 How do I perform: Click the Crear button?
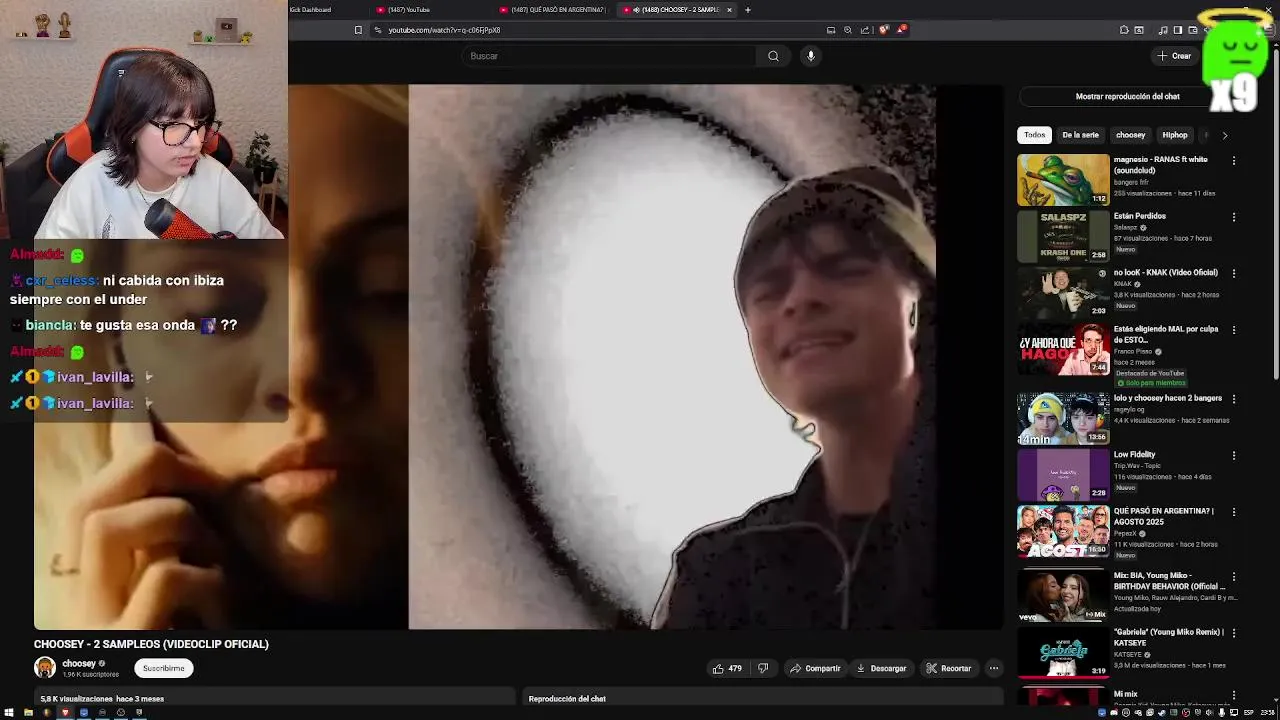[x=1174, y=56]
